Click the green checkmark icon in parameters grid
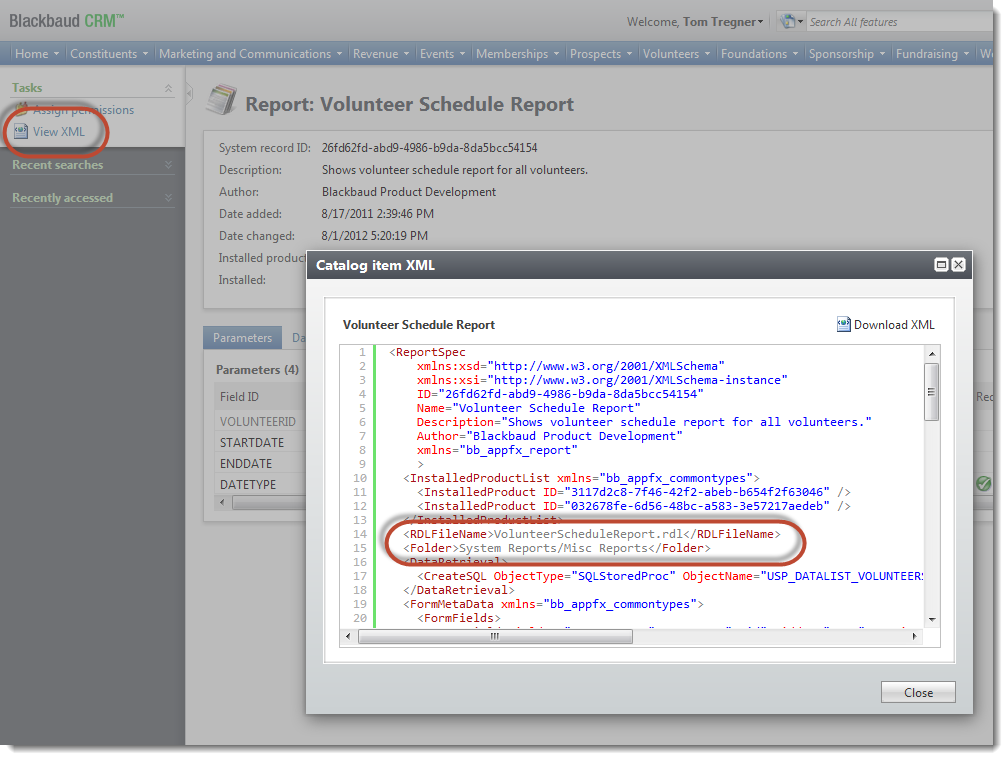This screenshot has height=760, width=1008. click(x=984, y=484)
